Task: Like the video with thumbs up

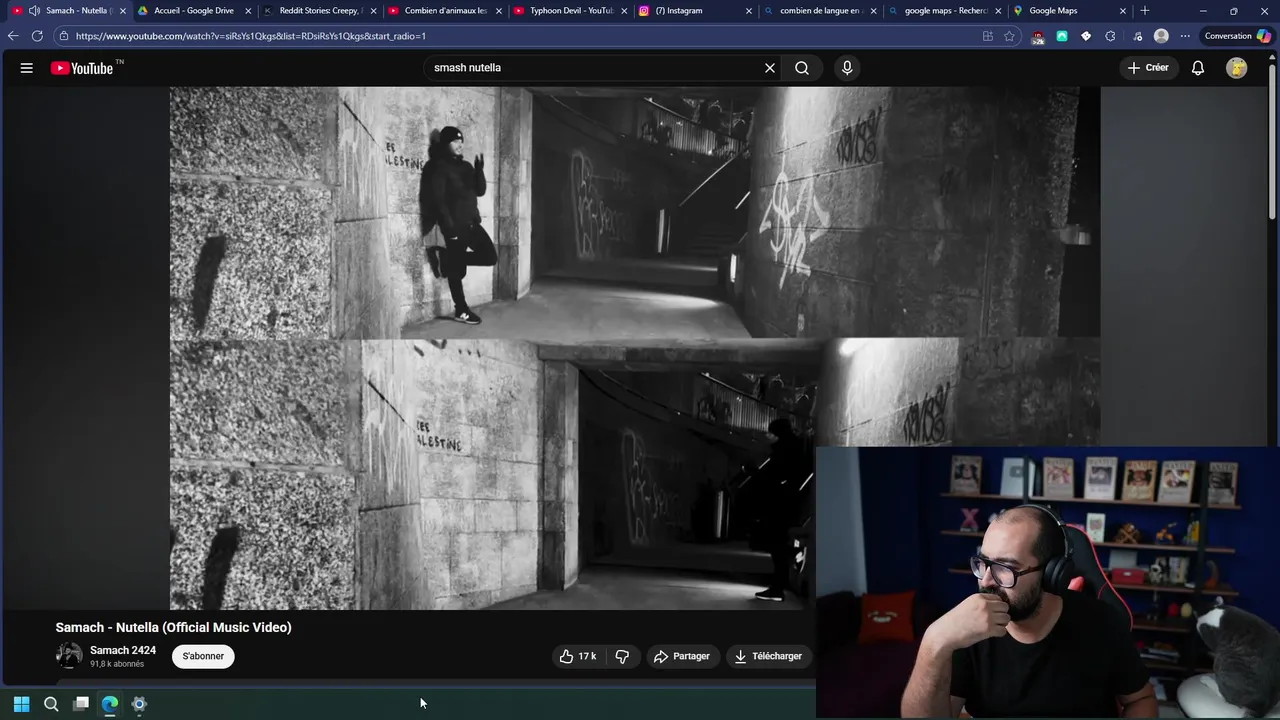Action: point(577,656)
